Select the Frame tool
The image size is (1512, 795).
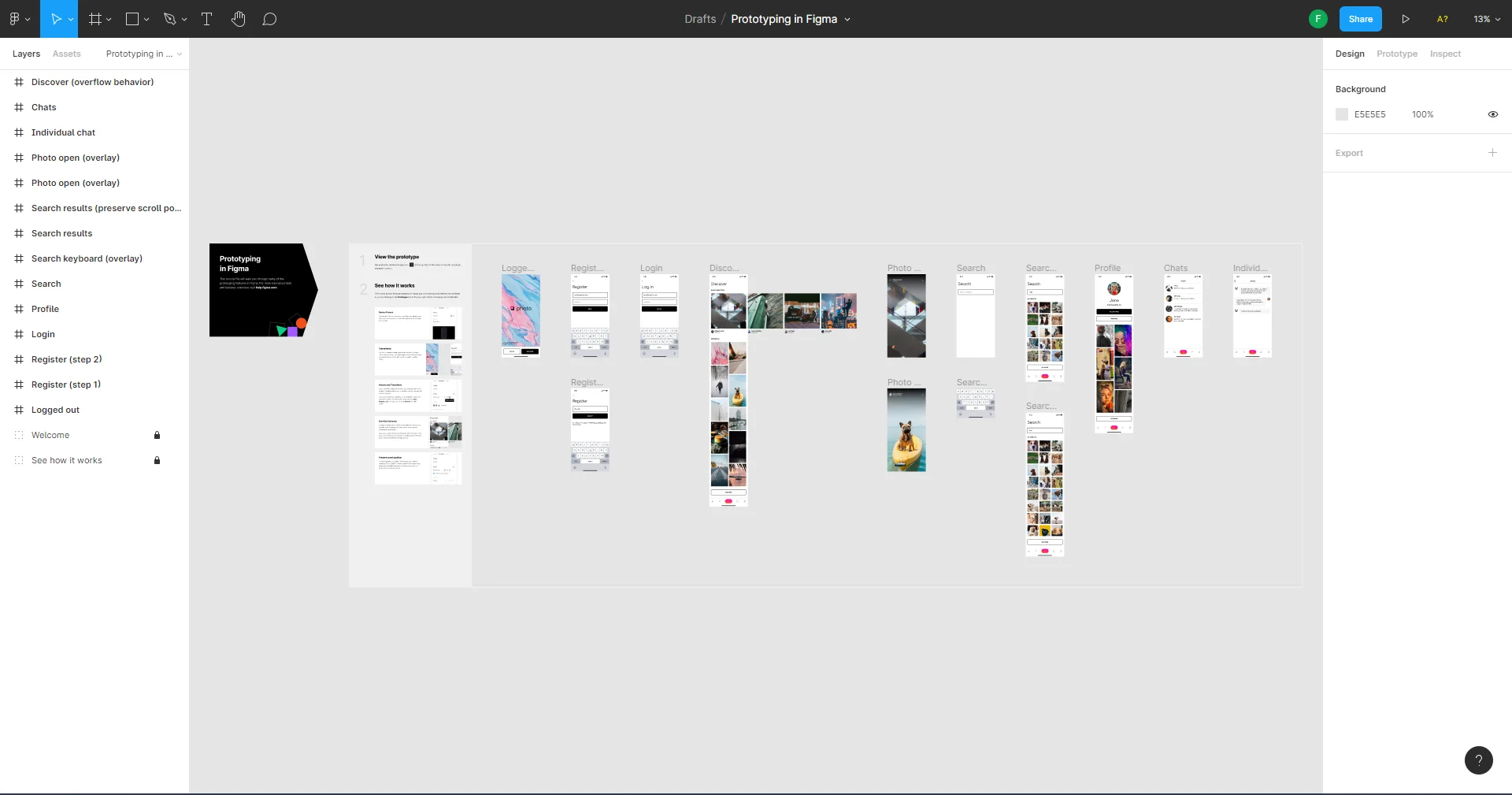94,19
